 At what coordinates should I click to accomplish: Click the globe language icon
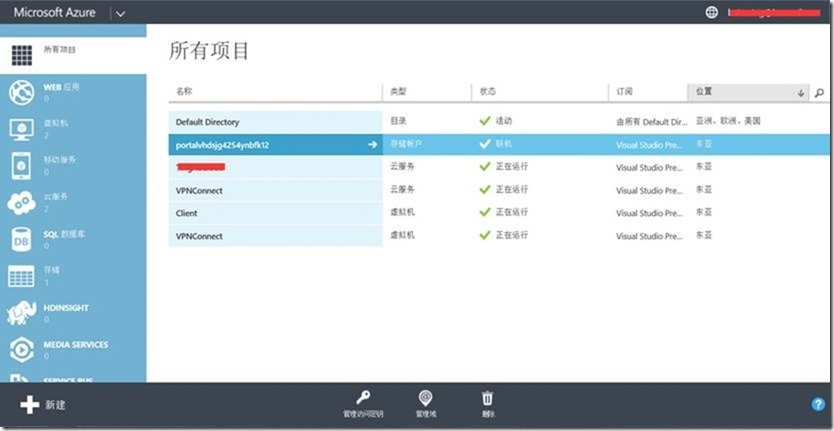712,13
